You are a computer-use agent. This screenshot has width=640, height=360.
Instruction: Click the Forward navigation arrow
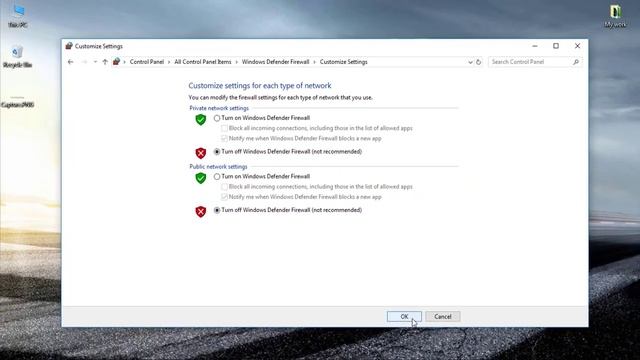click(84, 62)
